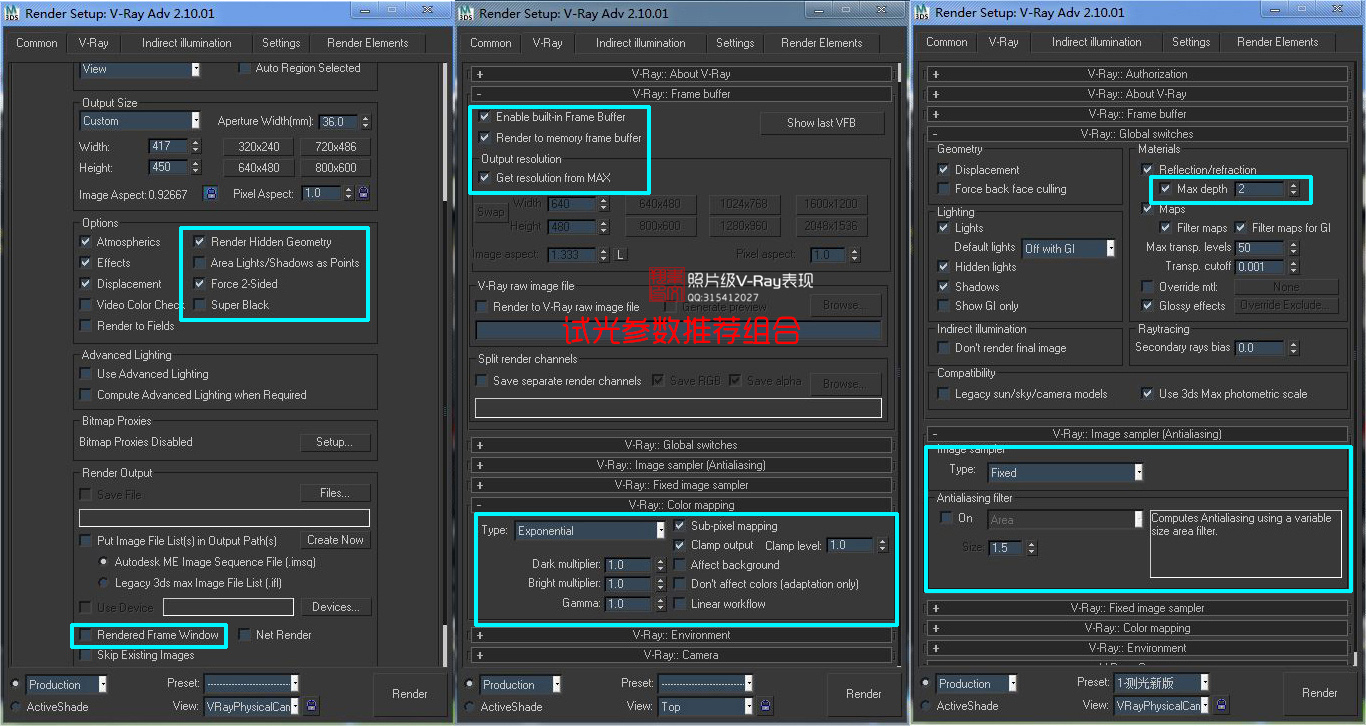The width and height of the screenshot is (1366, 726).
Task: Enable Linear workflow checkbox
Action: 680,604
